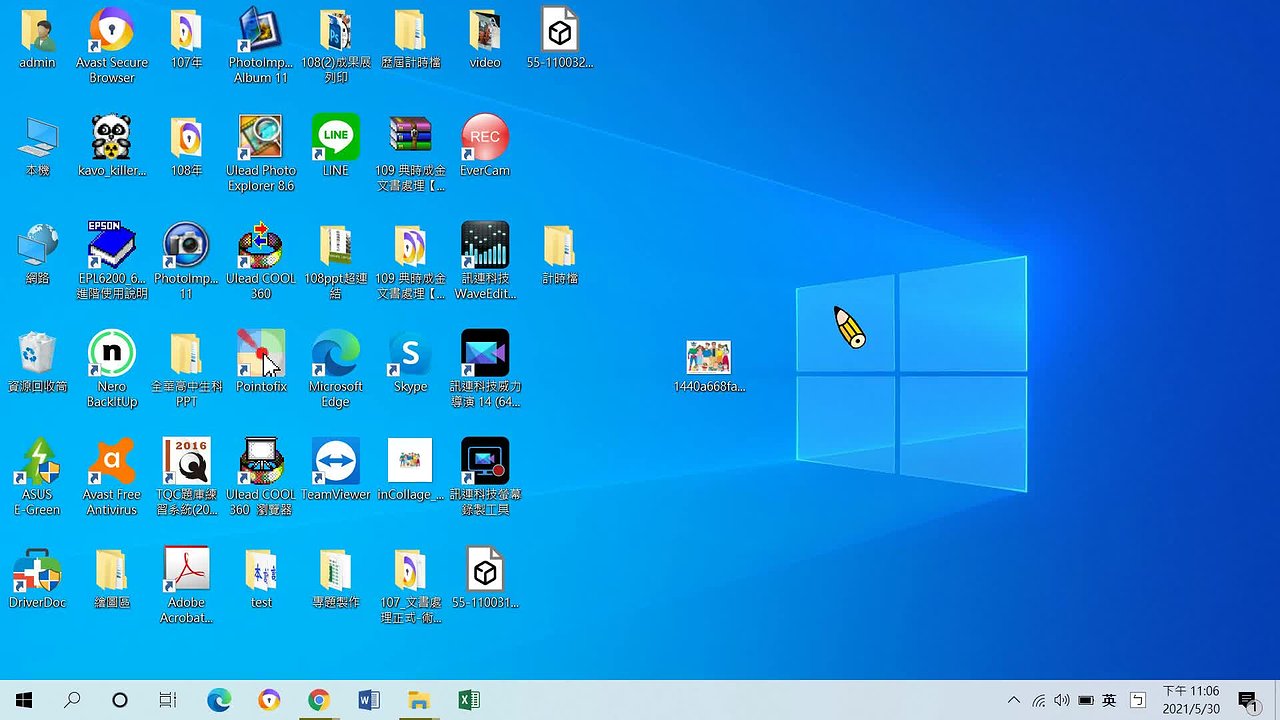Open Microsoft Edge desktop shortcut
Image resolution: width=1280 pixels, height=720 pixels.
click(x=336, y=354)
